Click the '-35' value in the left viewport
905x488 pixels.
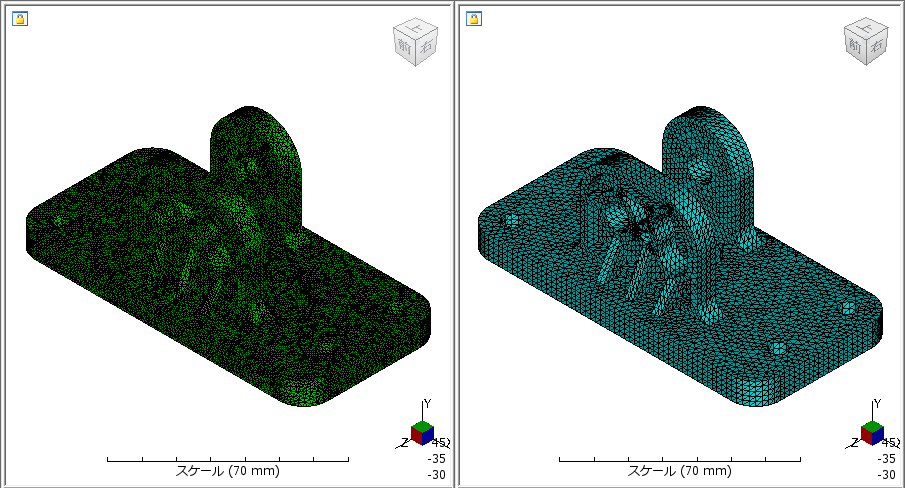[436, 459]
